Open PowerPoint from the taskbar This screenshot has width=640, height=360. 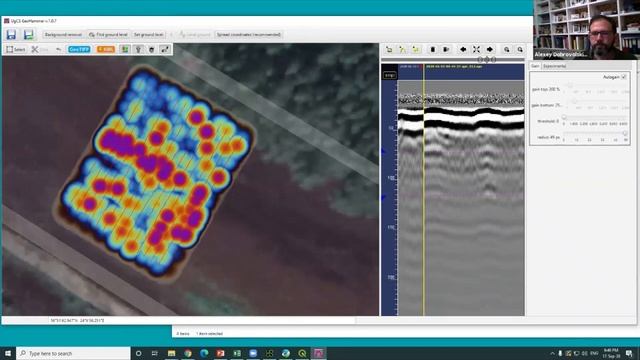coord(220,353)
